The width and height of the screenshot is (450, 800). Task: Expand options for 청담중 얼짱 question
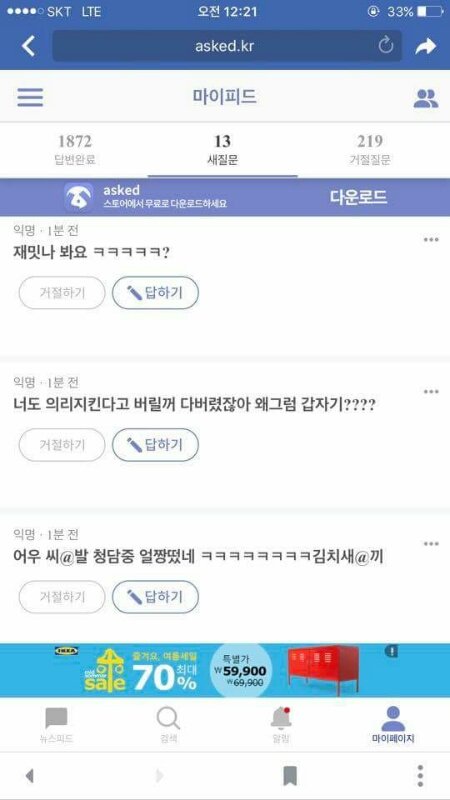[x=431, y=544]
